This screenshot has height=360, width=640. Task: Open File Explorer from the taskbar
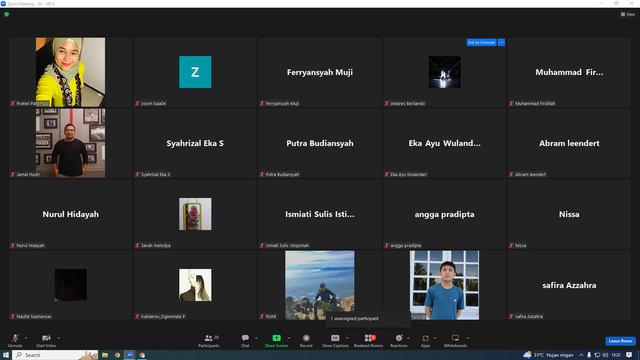point(105,355)
